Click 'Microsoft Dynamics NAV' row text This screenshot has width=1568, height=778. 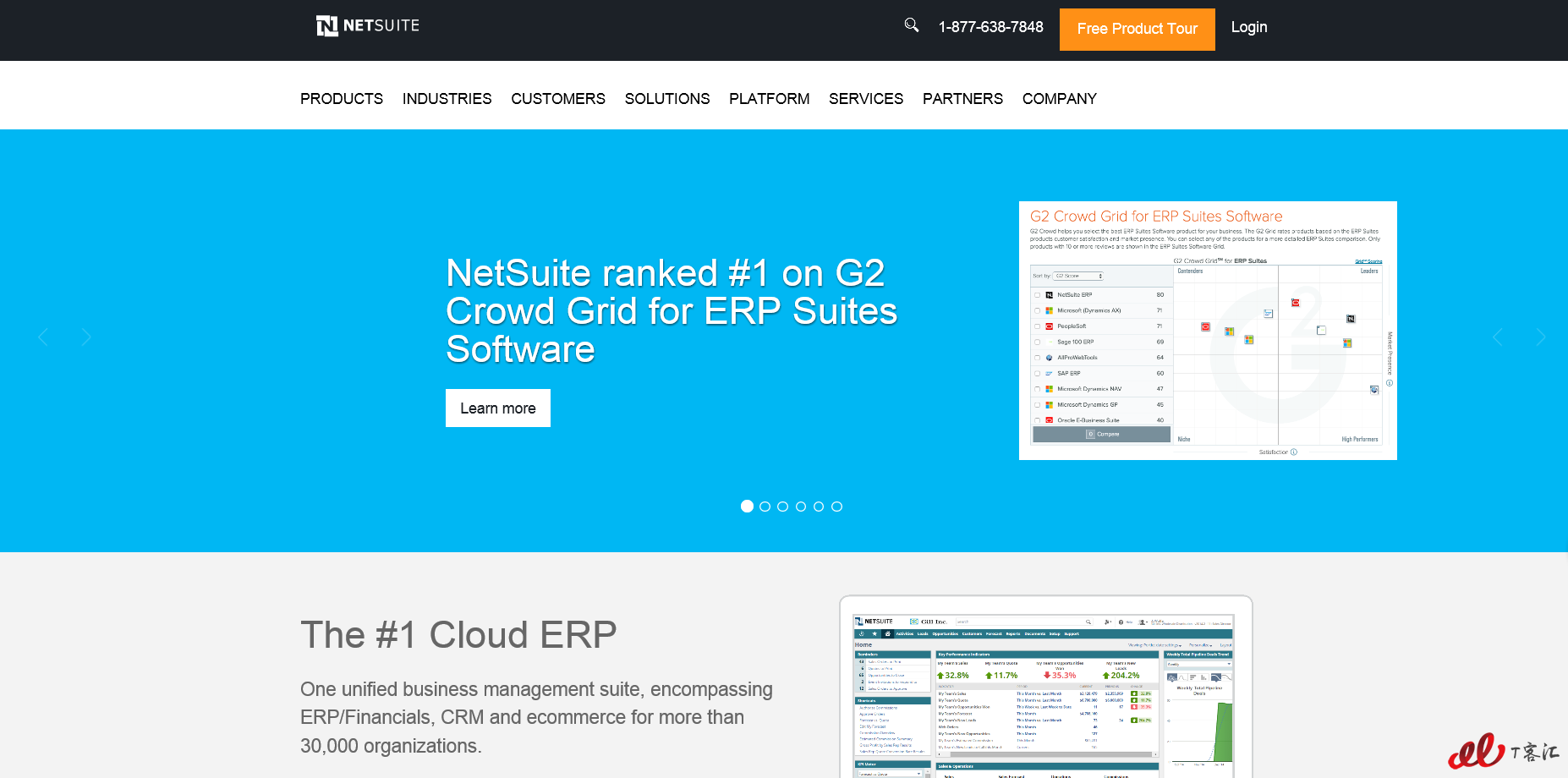point(1089,389)
